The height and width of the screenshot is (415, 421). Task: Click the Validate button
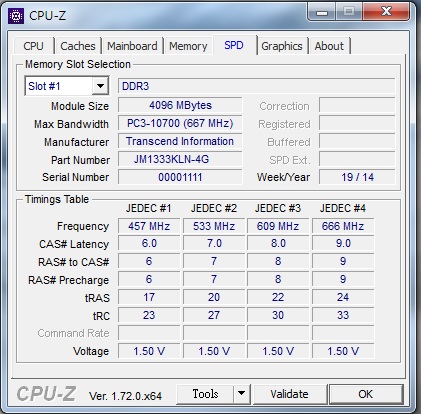[x=290, y=394]
